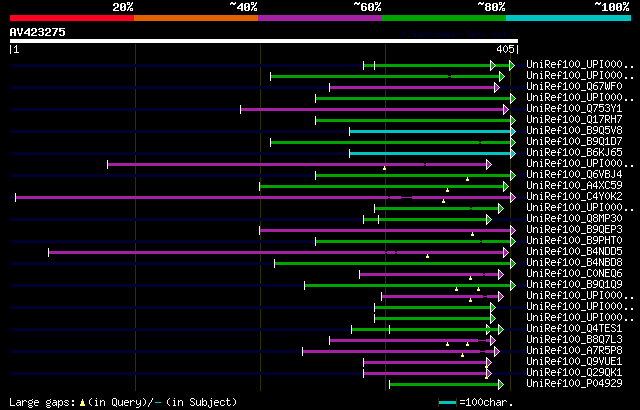Screen dimensions: 640x410
Task: Click the green ~80% legend color segment
Action: [x=444, y=18]
